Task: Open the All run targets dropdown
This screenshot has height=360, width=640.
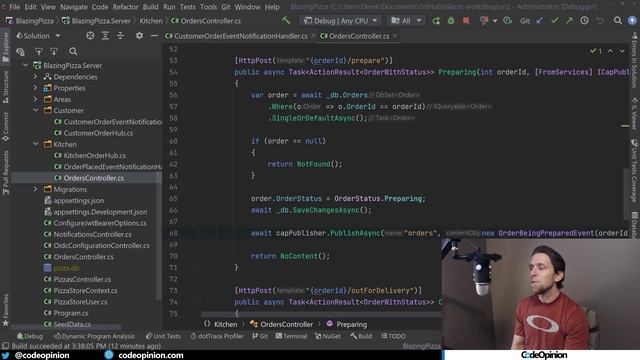Action: click(406, 20)
